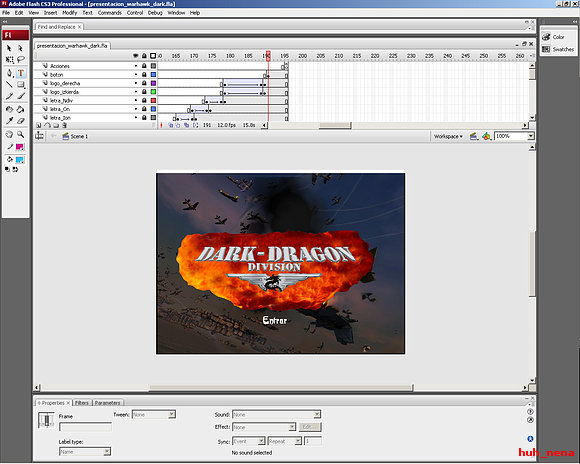Close the Find and Replace tab
This screenshot has width=580, height=464.
pyautogui.click(x=80, y=27)
